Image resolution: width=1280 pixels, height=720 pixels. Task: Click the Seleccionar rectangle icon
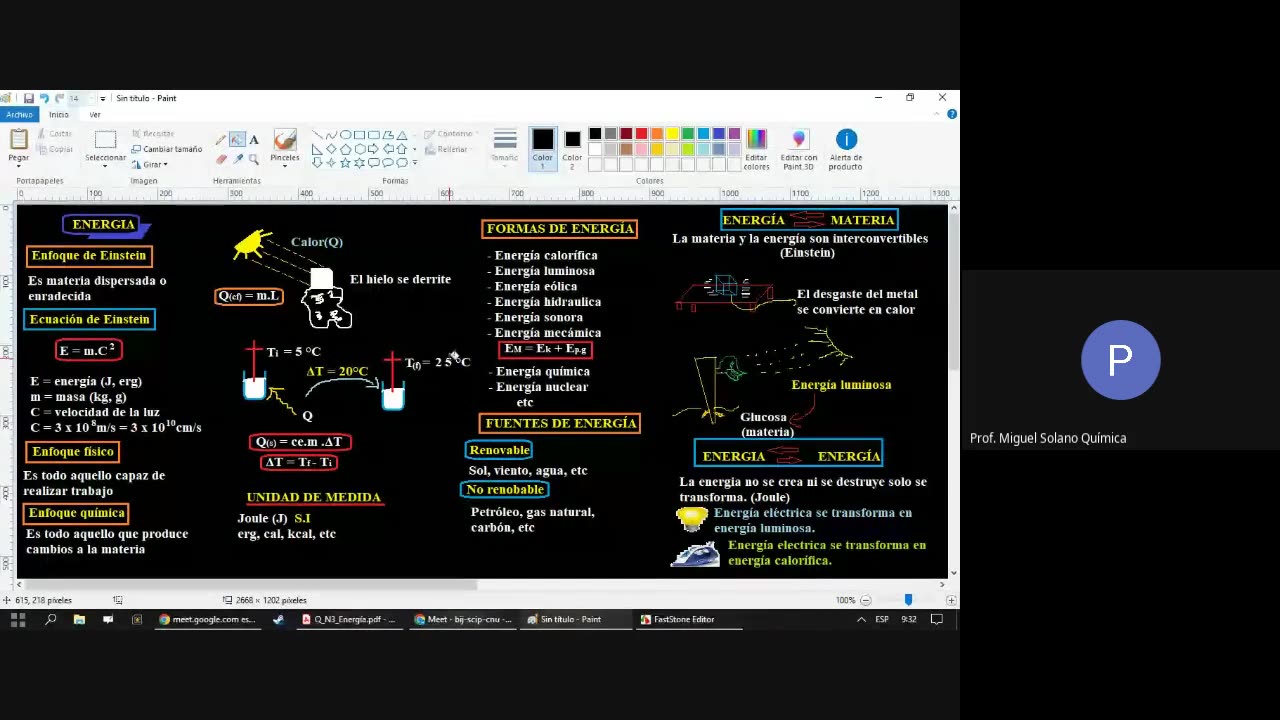pos(105,139)
